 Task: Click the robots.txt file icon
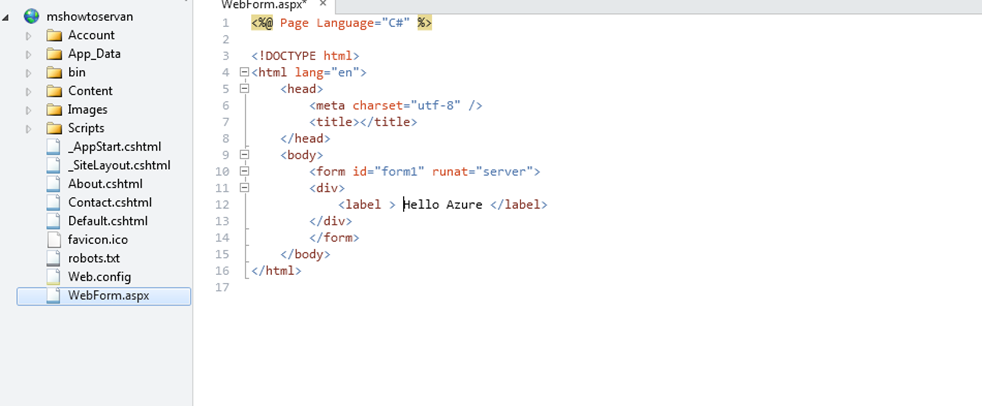coord(54,258)
